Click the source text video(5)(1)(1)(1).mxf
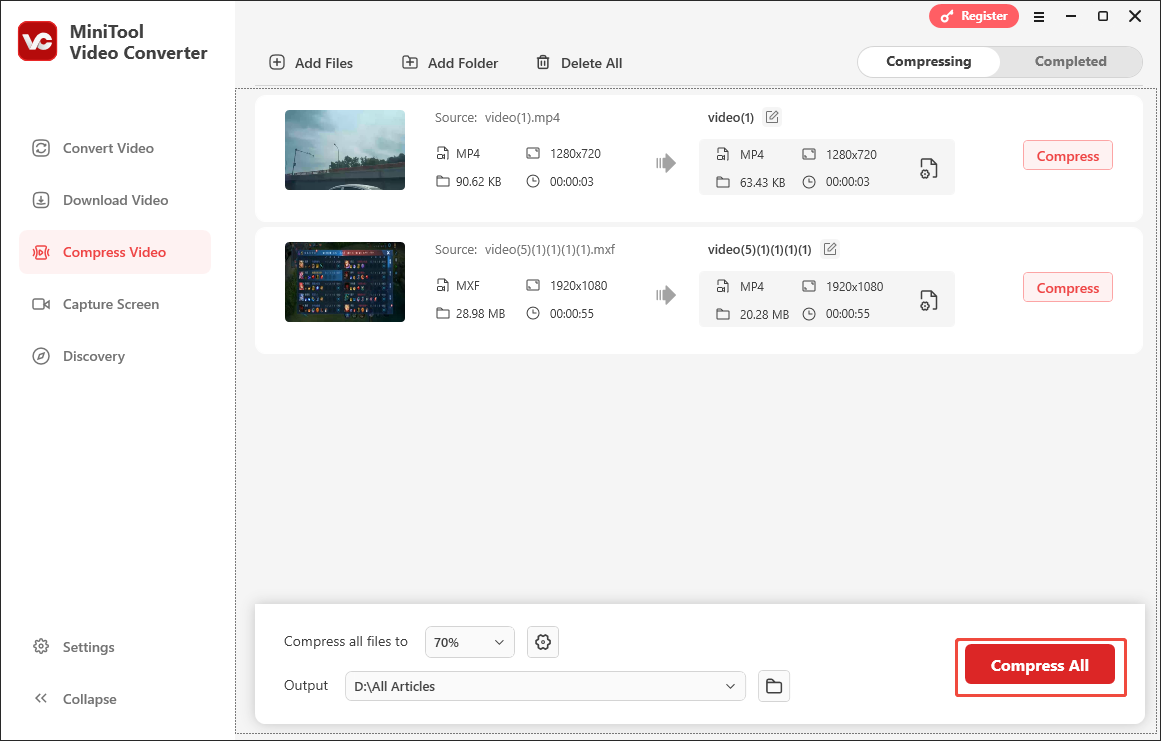1161x741 pixels. (x=550, y=249)
